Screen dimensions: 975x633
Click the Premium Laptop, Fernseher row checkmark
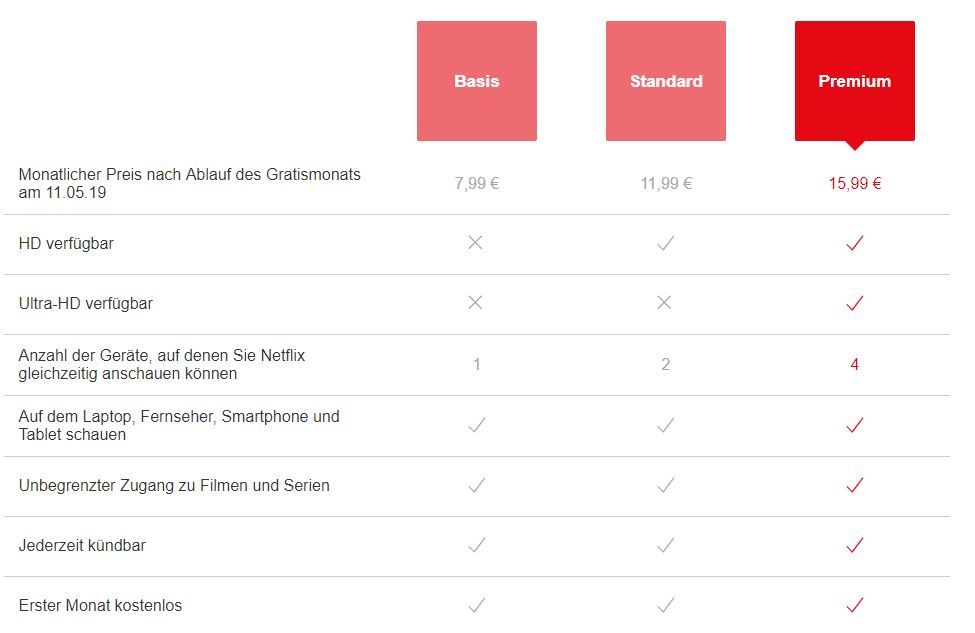coord(854,425)
